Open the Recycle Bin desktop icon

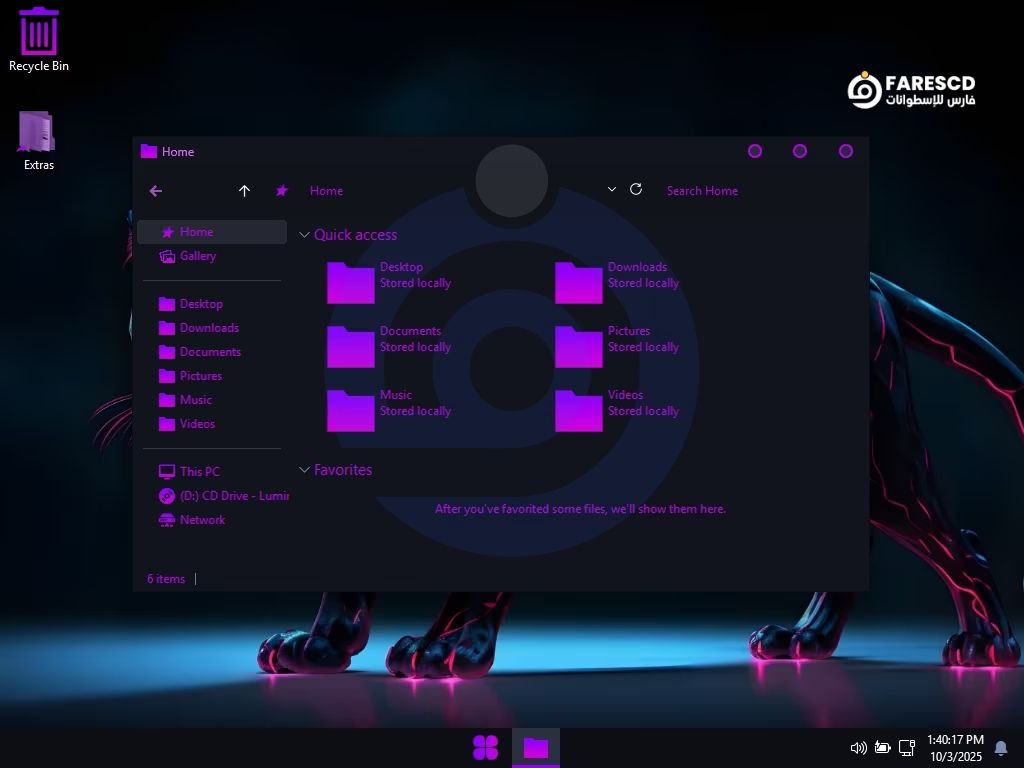click(39, 40)
